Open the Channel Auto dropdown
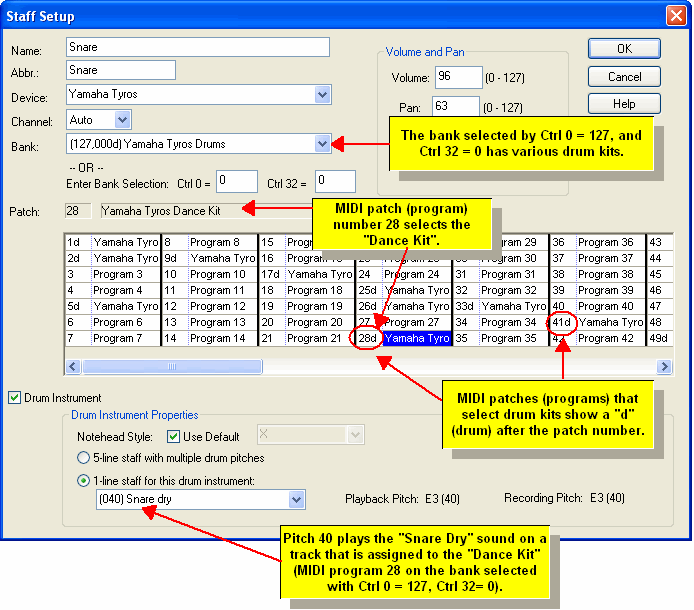 point(122,120)
